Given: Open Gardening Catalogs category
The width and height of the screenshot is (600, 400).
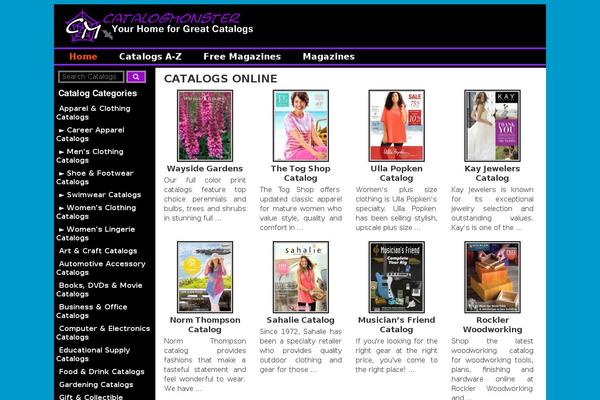Looking at the screenshot, I should click(96, 385).
